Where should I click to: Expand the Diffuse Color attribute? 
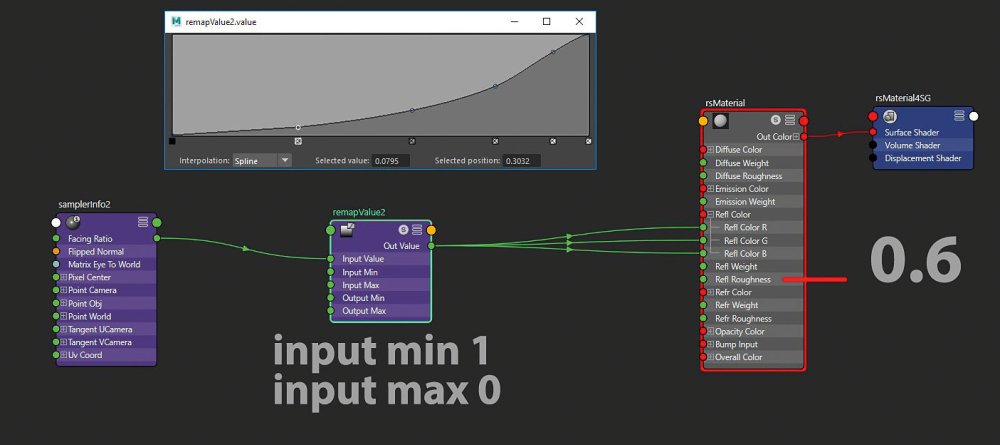click(x=710, y=150)
